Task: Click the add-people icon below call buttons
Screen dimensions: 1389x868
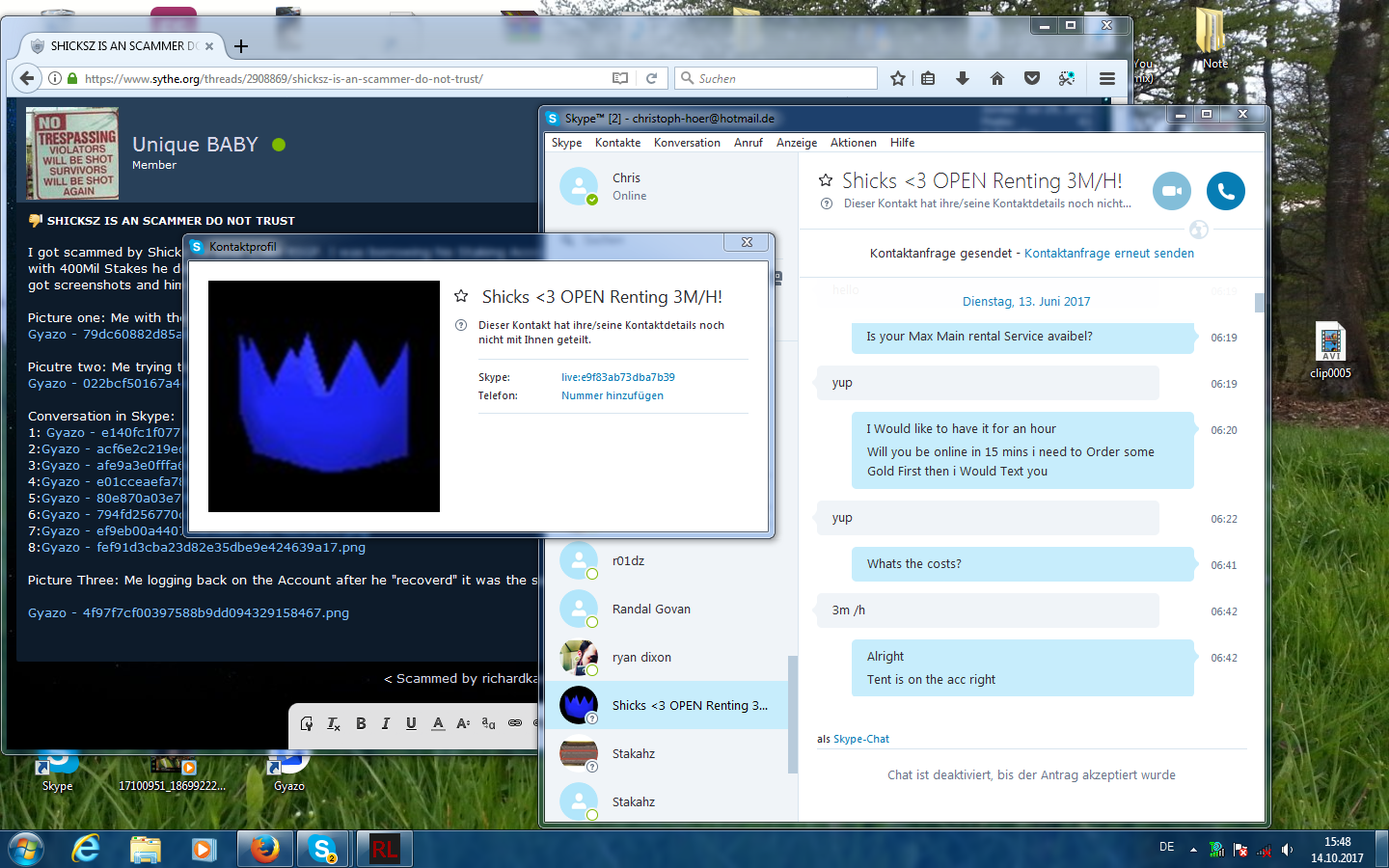Action: [1199, 230]
